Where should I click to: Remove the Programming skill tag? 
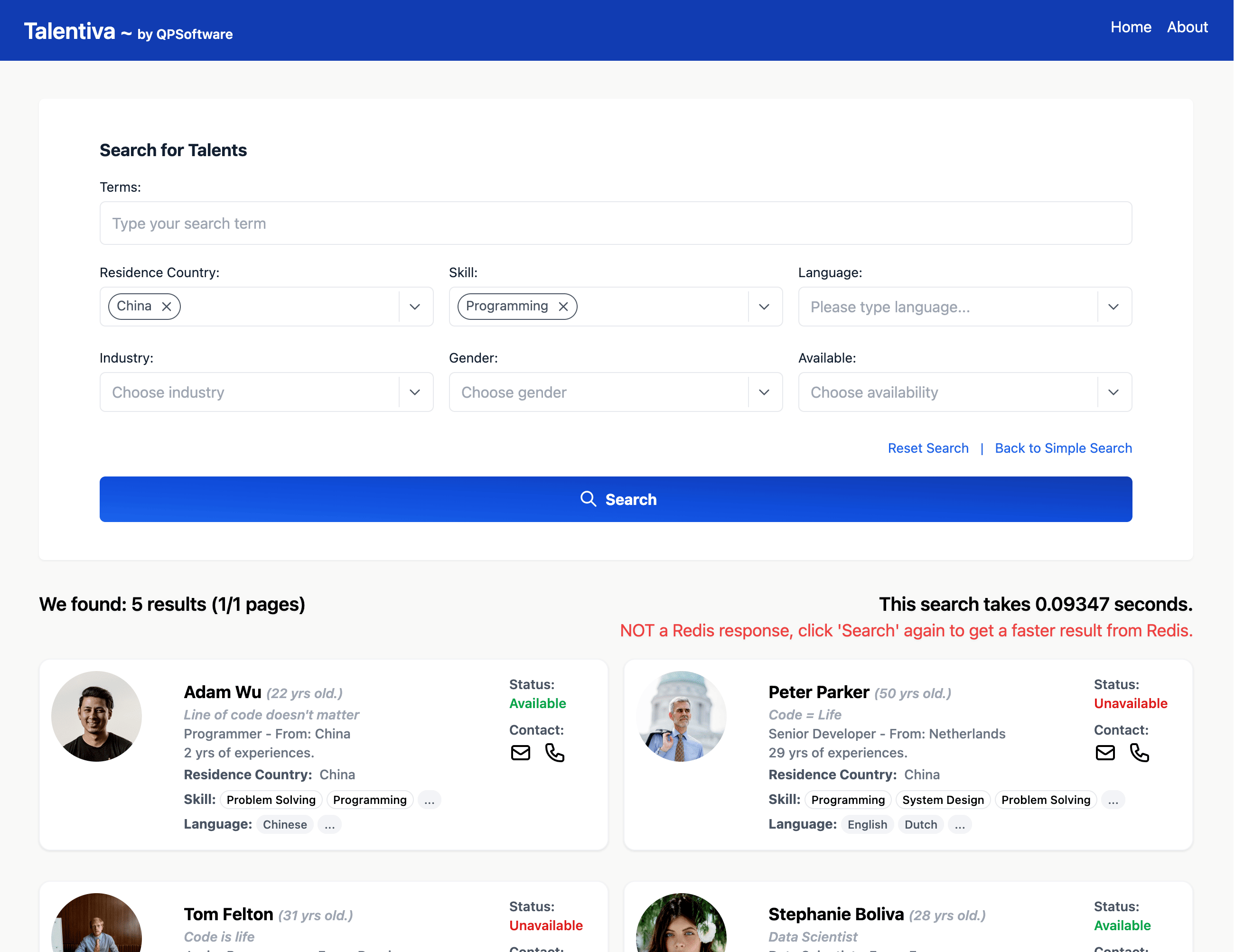click(x=563, y=307)
